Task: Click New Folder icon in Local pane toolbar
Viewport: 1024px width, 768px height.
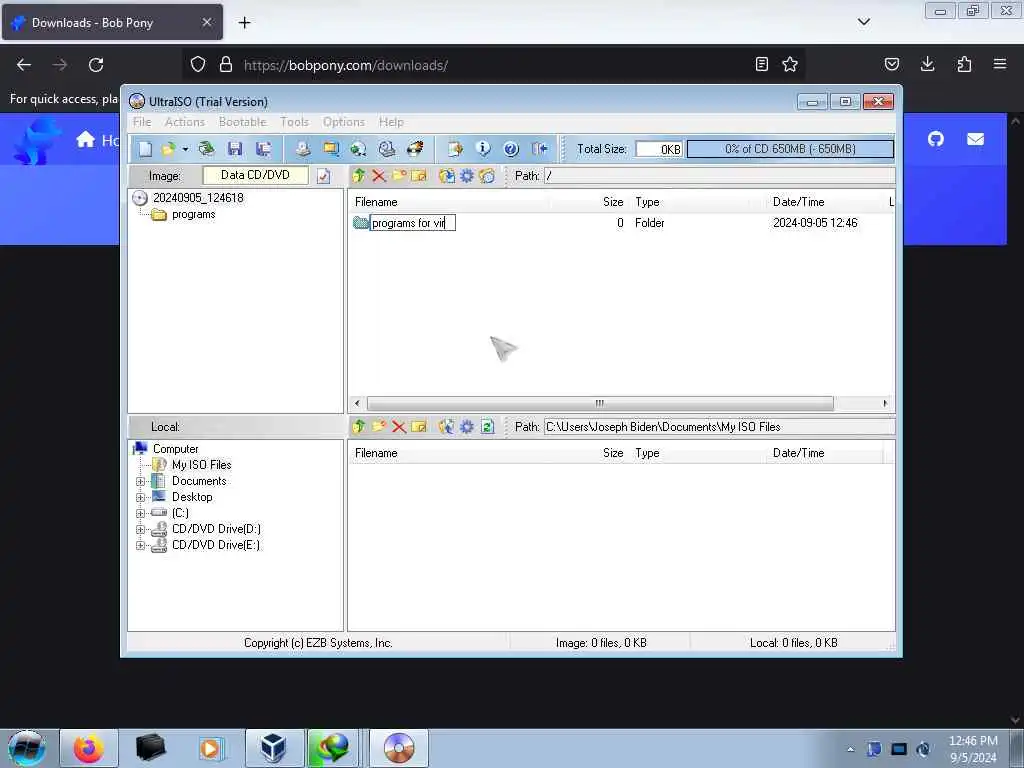Action: coord(379,427)
